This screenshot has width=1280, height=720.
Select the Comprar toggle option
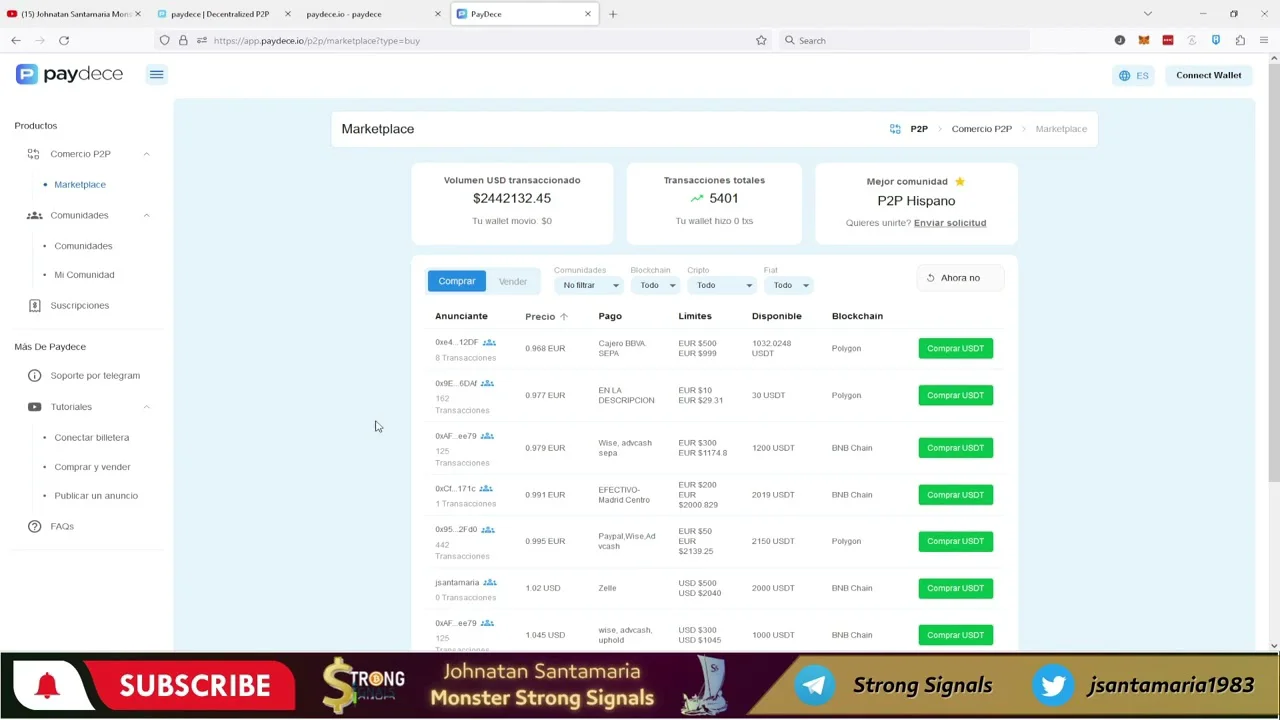click(456, 282)
